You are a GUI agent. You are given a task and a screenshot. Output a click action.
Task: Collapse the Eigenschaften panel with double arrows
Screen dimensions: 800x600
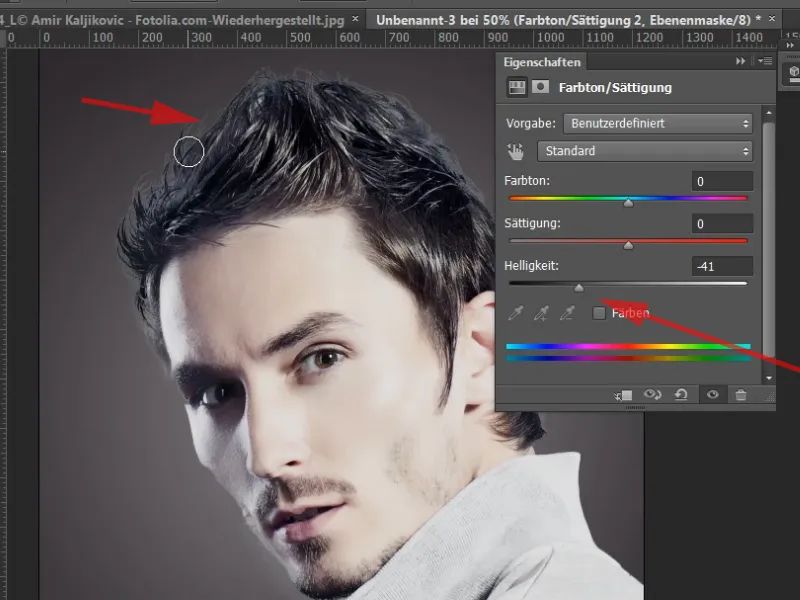740,61
